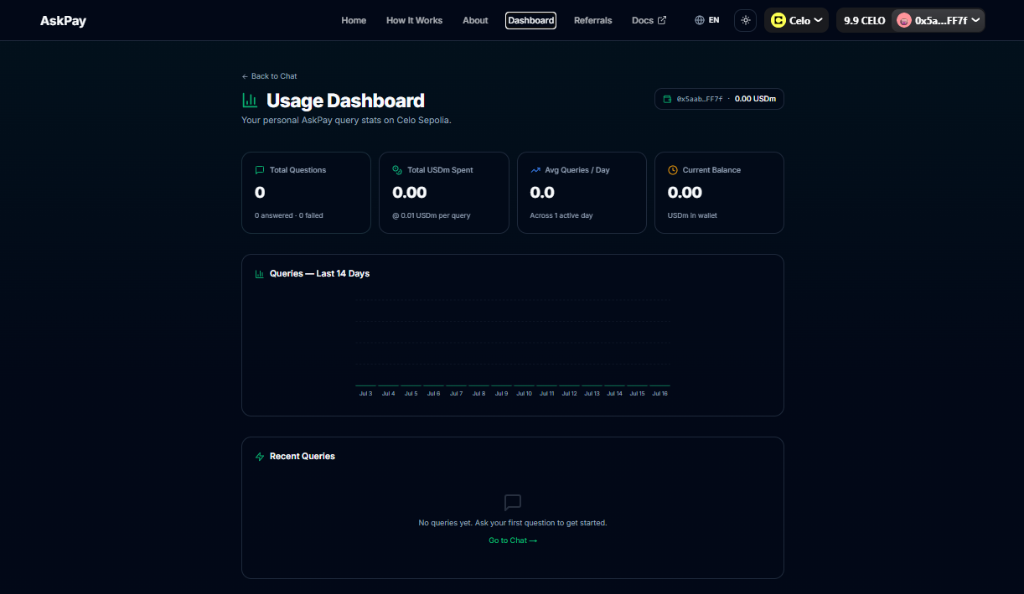Click the Jul 9 chart label

(x=501, y=394)
